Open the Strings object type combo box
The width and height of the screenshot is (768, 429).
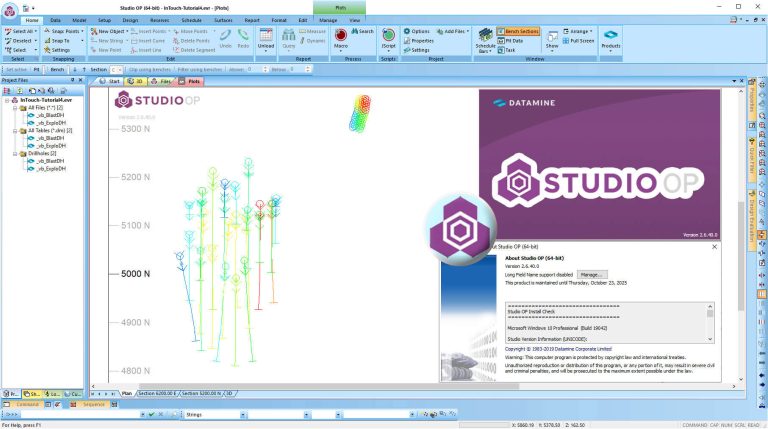point(215,415)
